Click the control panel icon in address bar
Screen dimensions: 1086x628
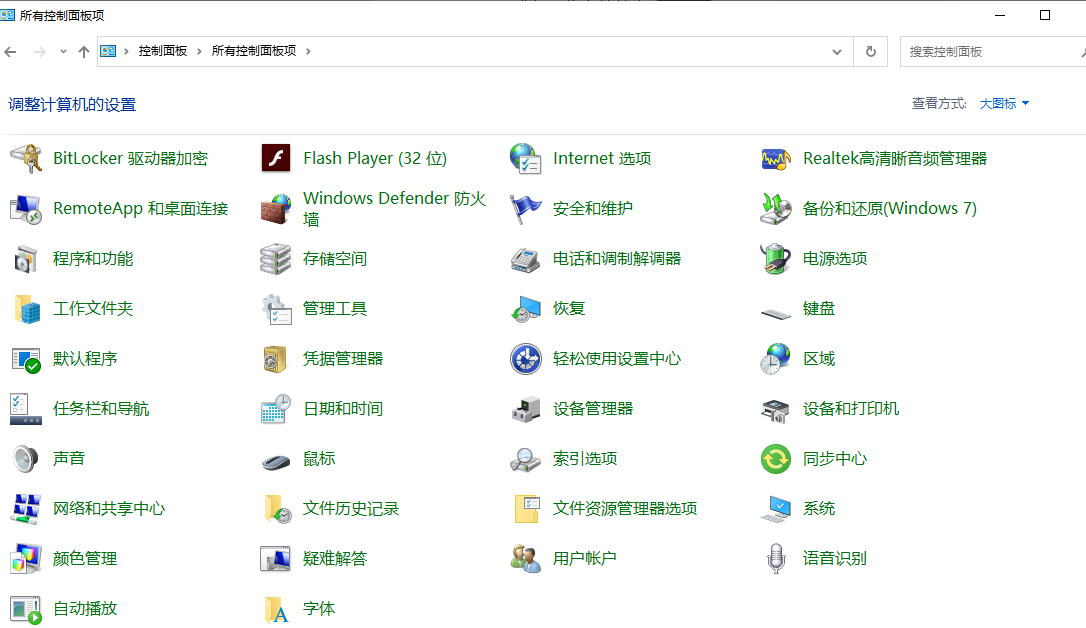[x=108, y=51]
